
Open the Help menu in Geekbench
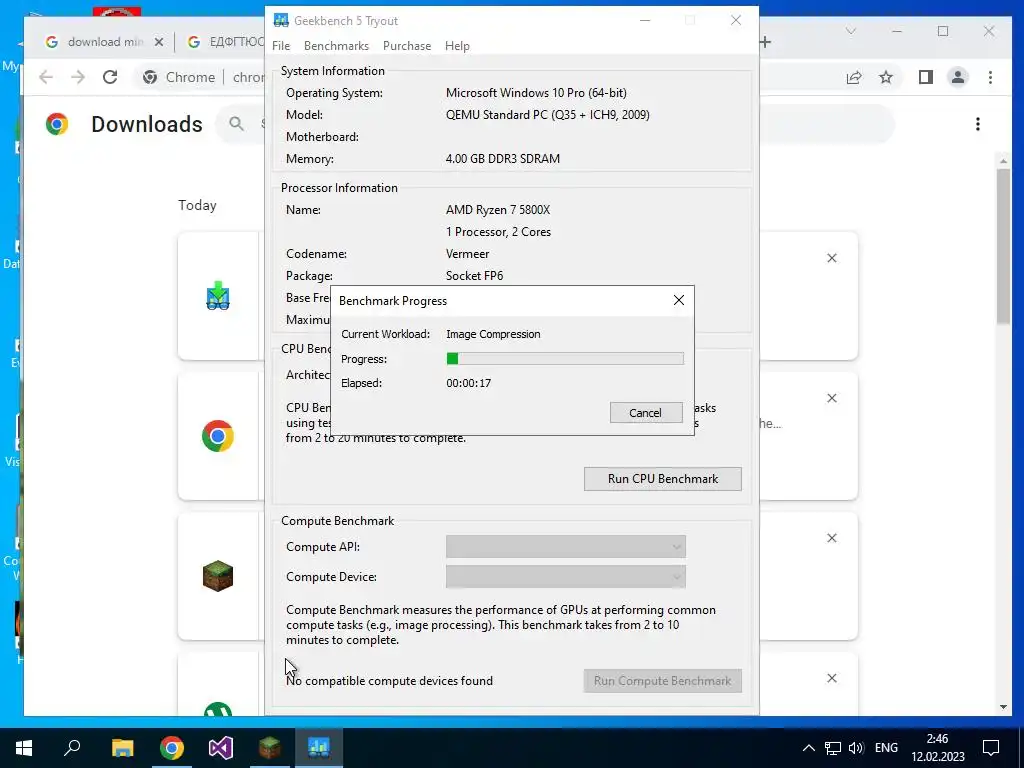[457, 46]
